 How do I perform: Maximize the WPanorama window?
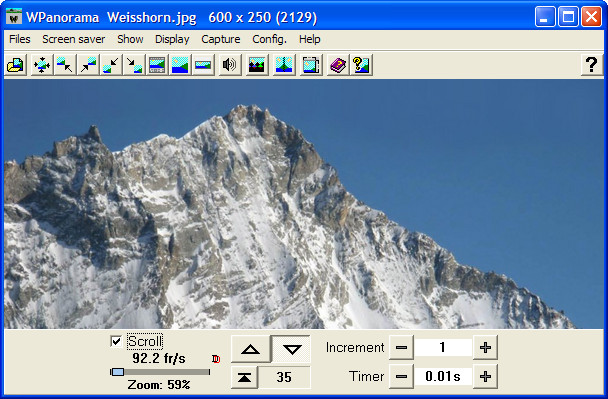pos(568,17)
